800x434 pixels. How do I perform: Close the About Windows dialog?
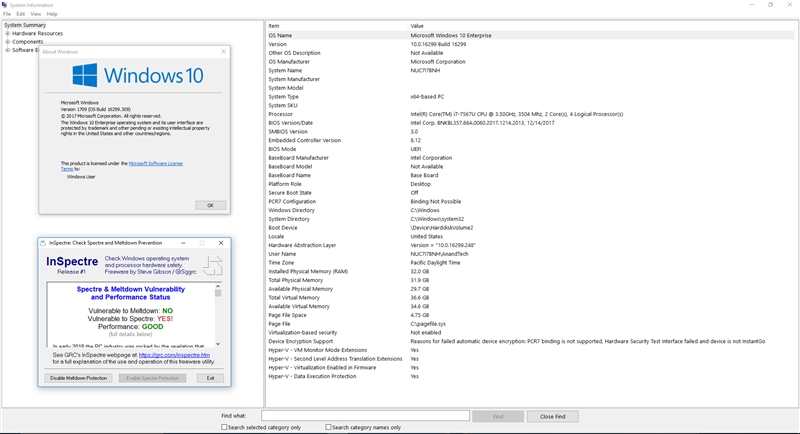[x=223, y=52]
